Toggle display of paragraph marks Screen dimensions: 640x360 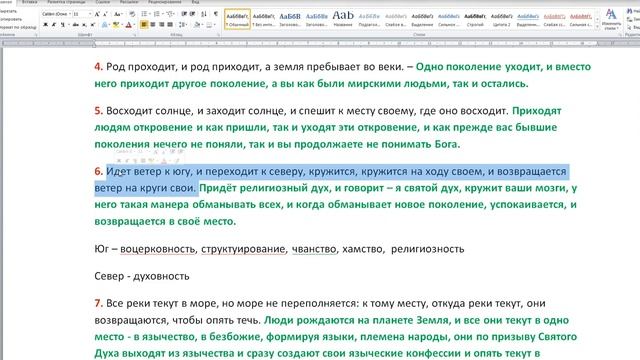pos(216,14)
